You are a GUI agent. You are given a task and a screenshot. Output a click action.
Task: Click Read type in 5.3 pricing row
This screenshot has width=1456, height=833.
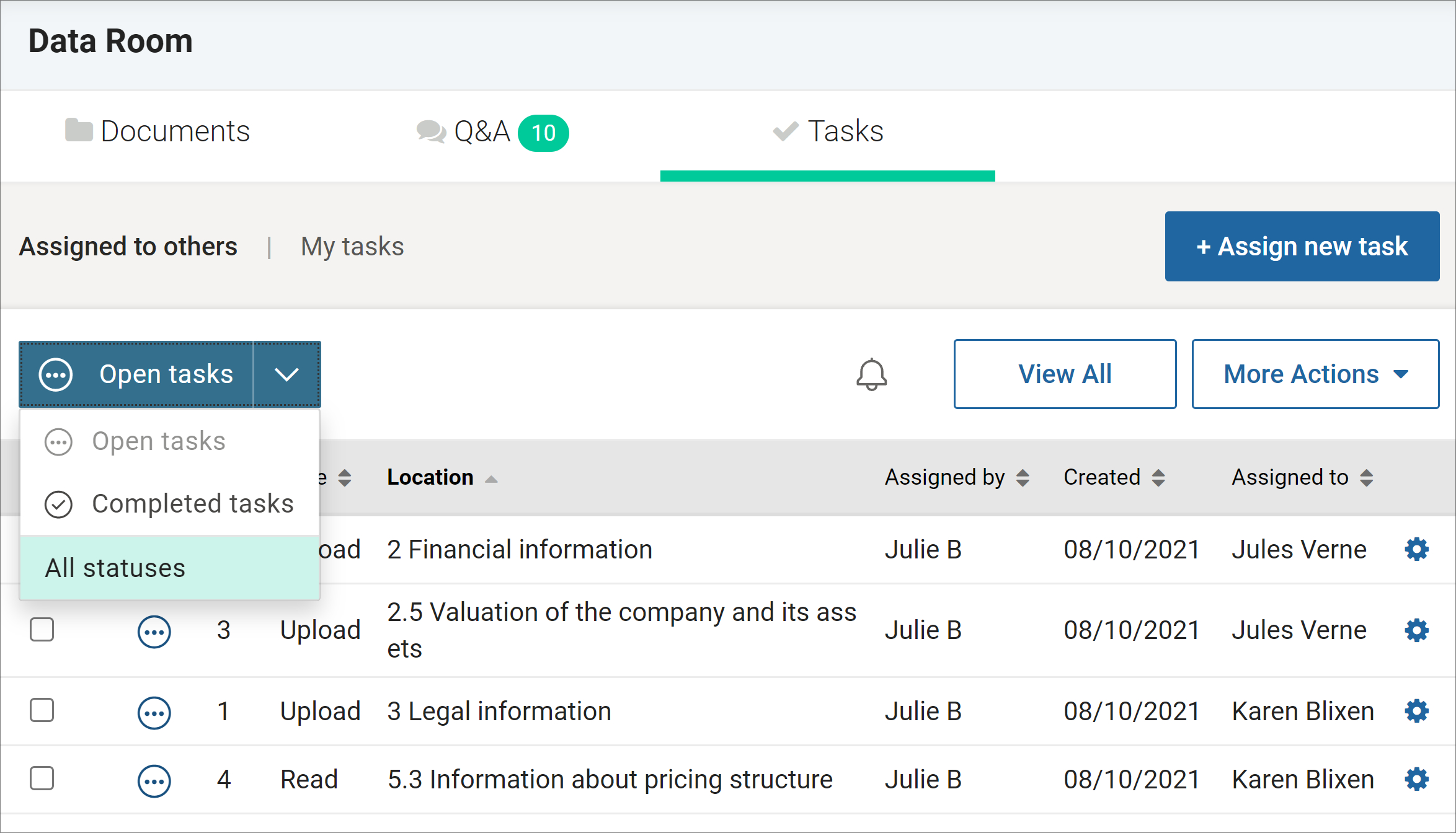click(309, 779)
